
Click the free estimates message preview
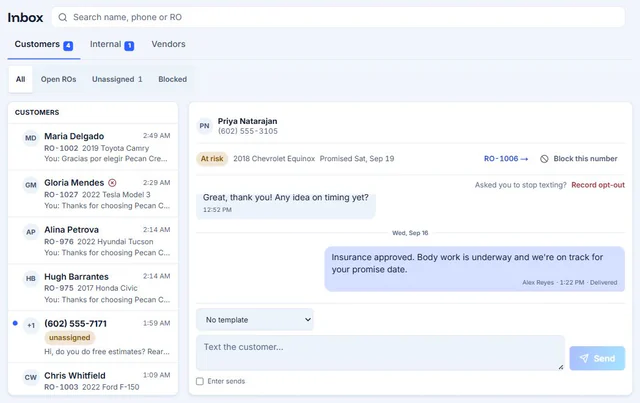tap(107, 352)
